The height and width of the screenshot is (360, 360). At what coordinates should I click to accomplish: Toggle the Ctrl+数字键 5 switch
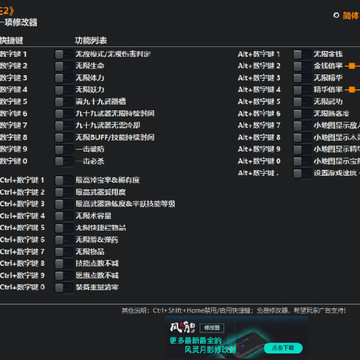[x=64, y=228]
